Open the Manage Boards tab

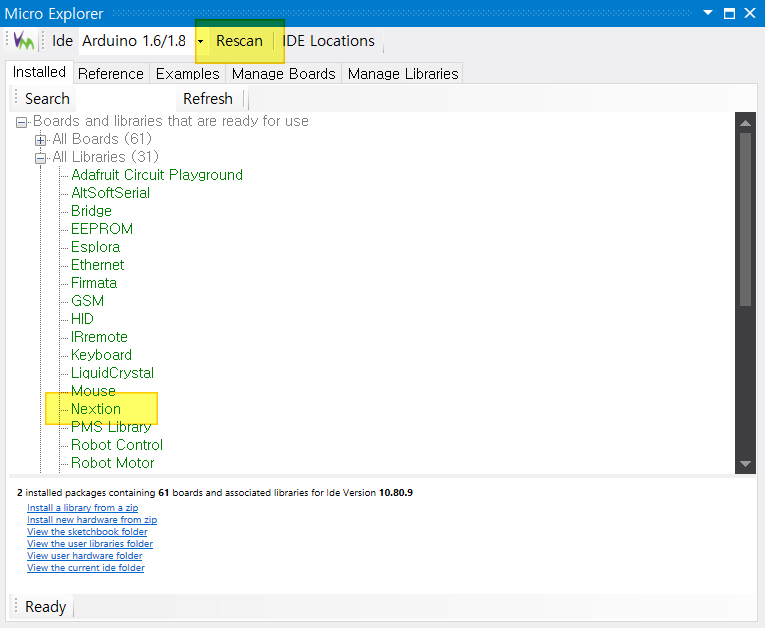tap(283, 74)
